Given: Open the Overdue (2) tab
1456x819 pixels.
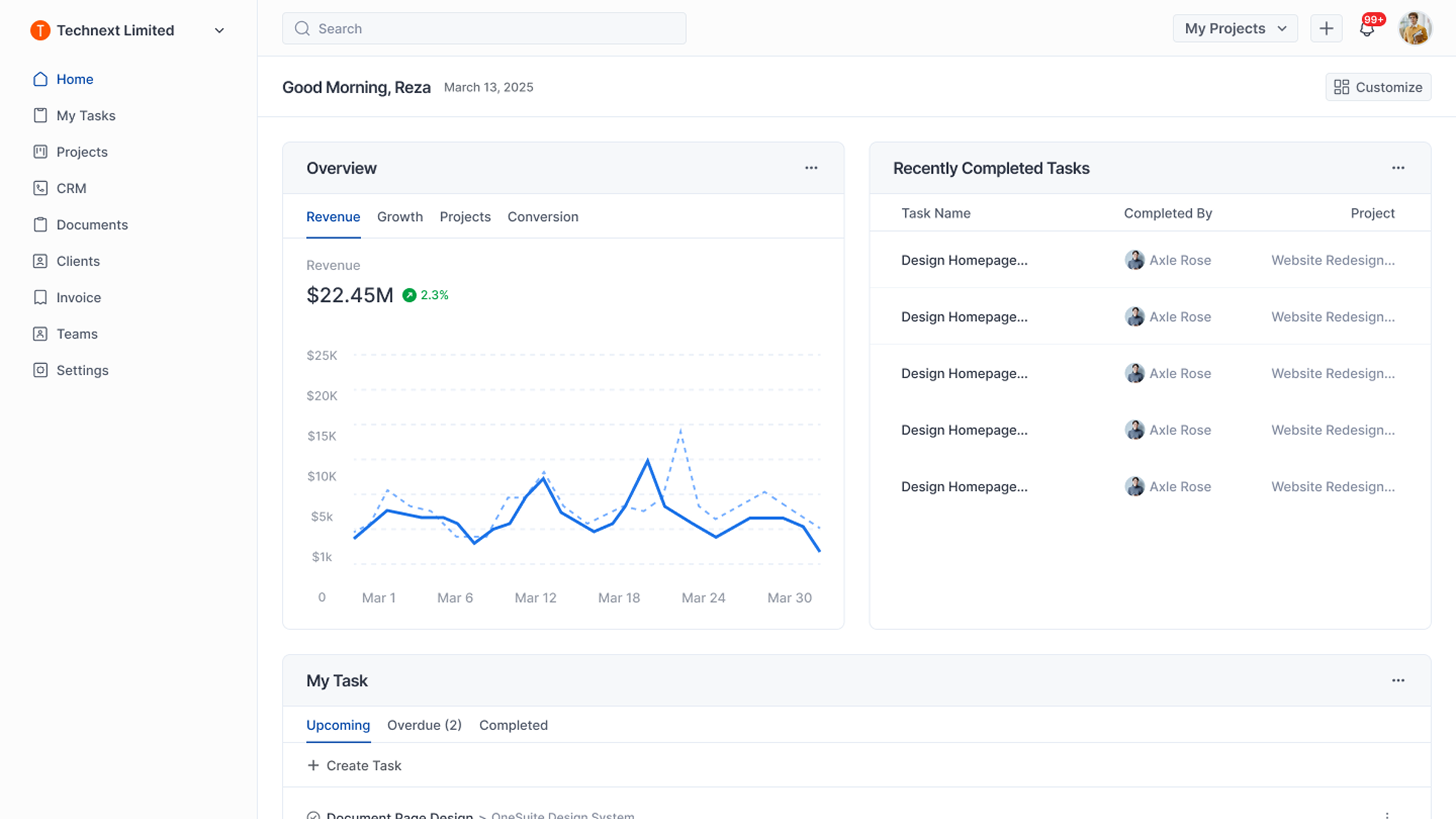Looking at the screenshot, I should (x=424, y=725).
